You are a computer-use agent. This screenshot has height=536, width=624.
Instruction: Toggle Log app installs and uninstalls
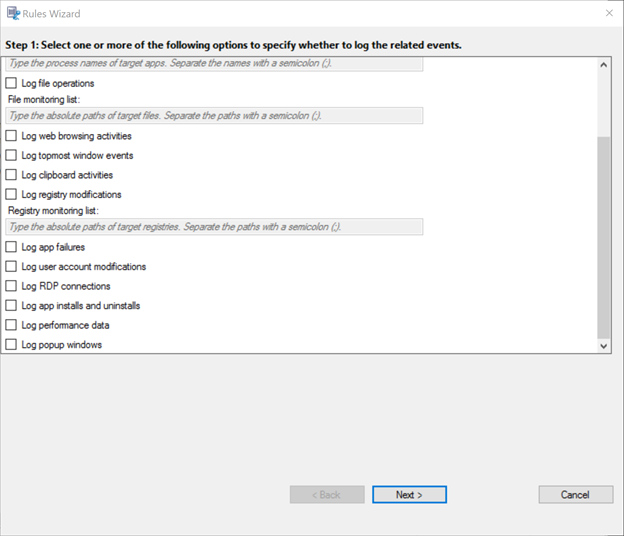[12, 306]
